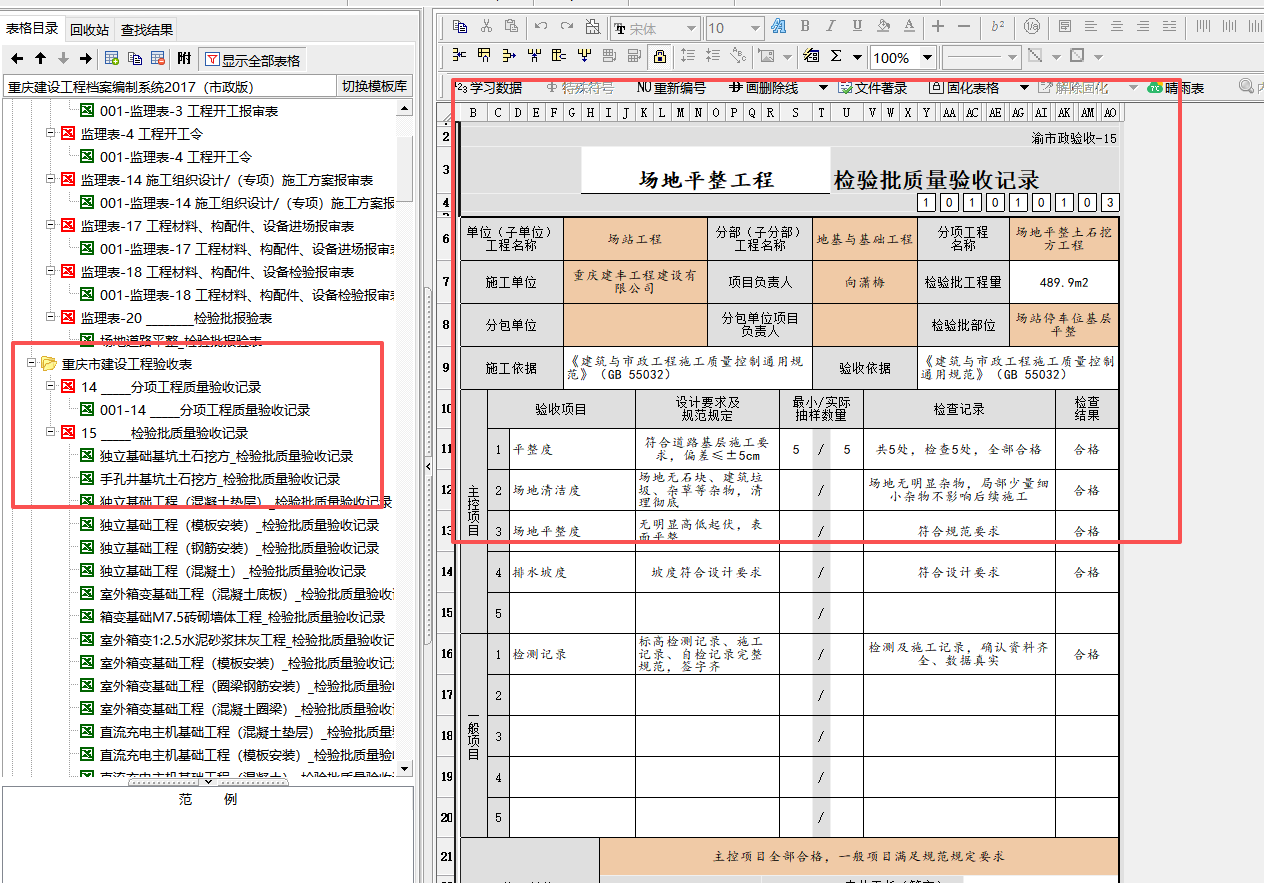Click the copy-table icon in the sidebar

136,59
